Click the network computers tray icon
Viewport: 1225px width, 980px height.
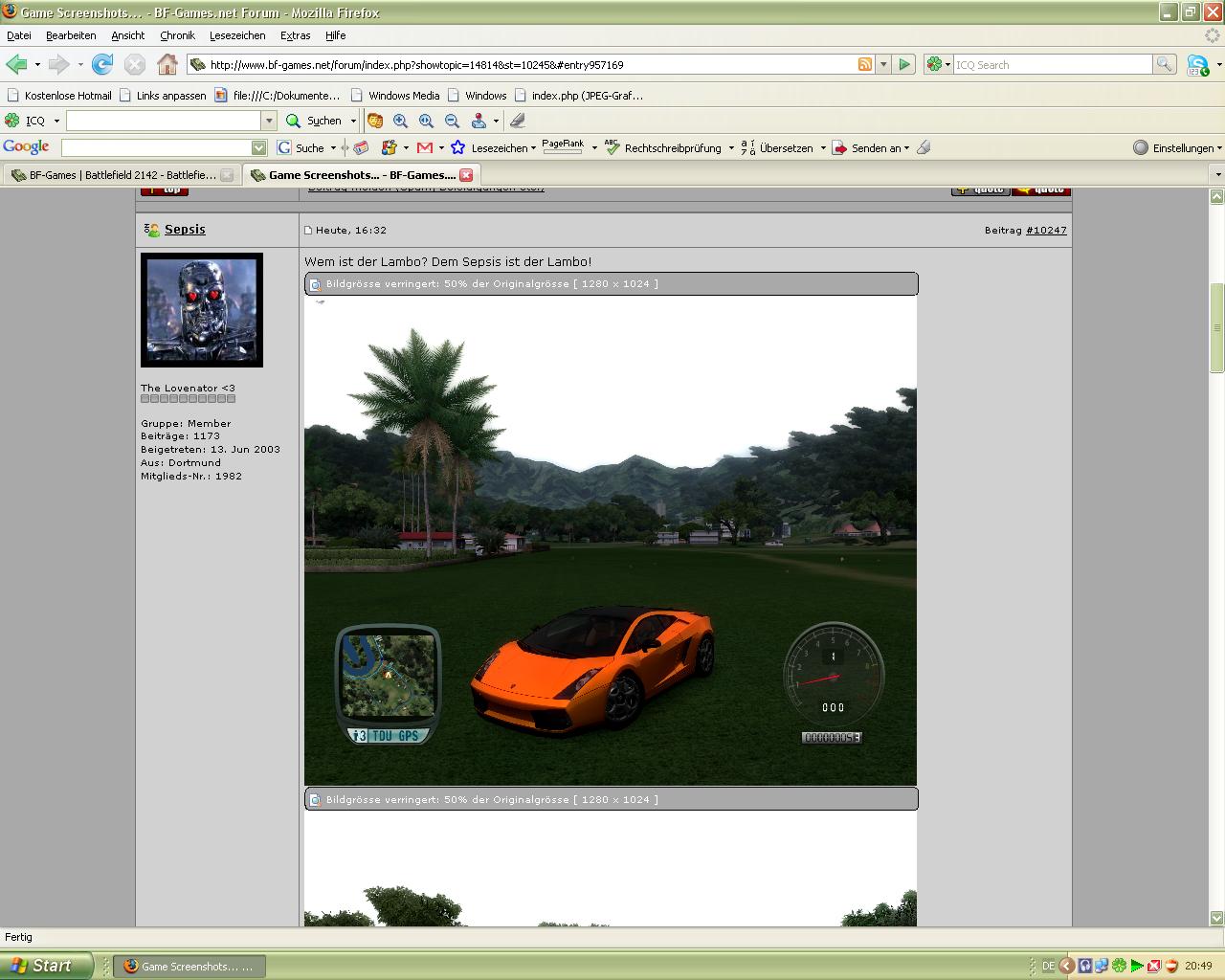[x=1102, y=966]
